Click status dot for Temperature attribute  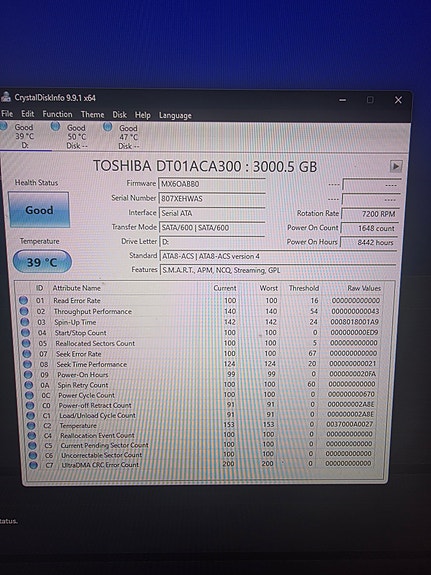click(31, 426)
